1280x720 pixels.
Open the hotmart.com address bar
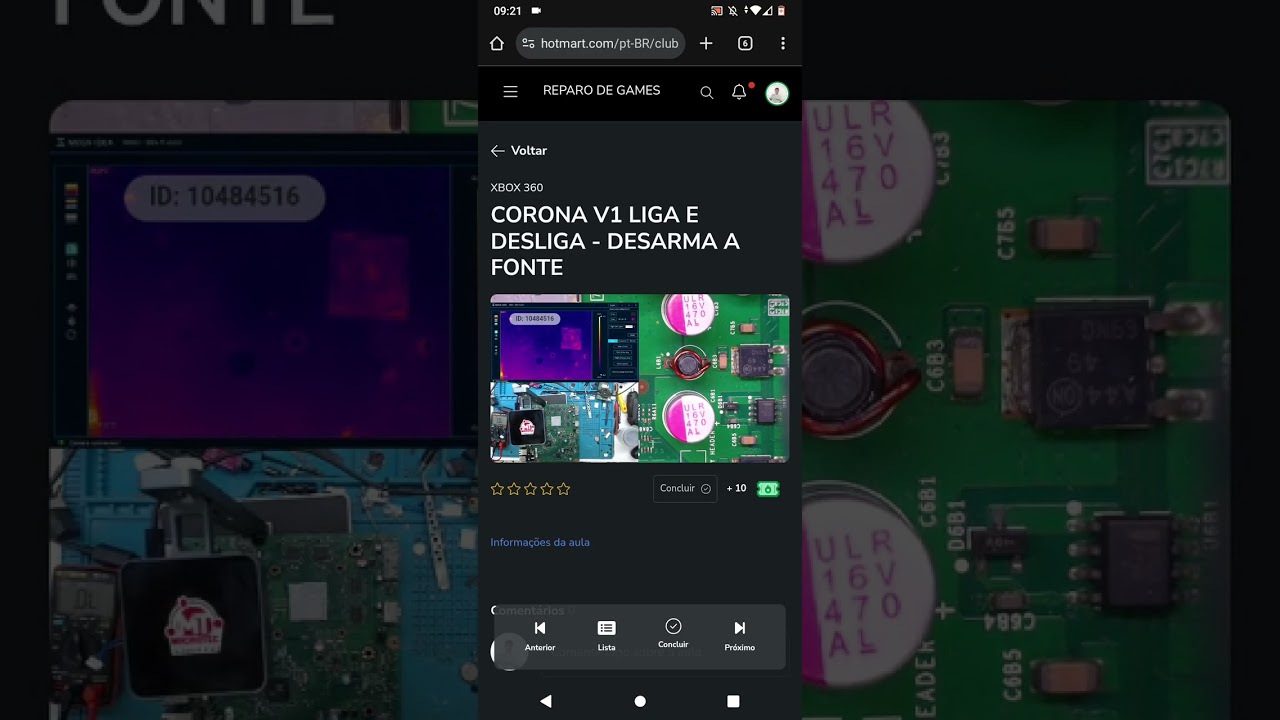click(600, 43)
